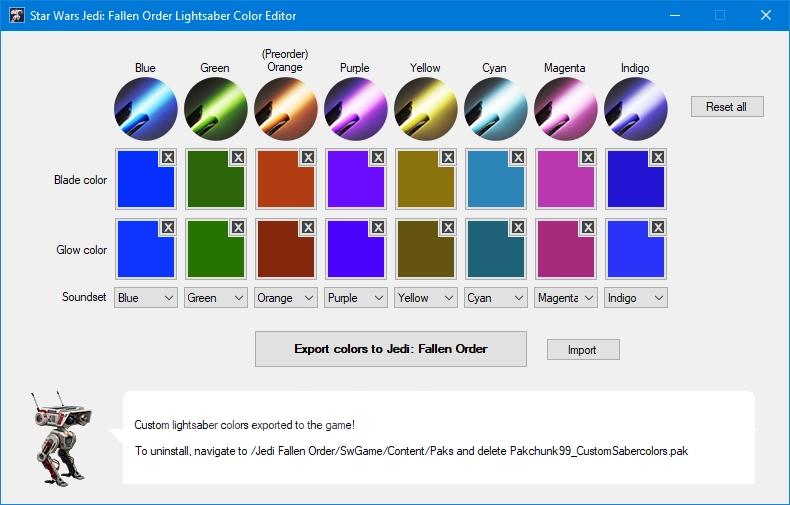Select the Green lightsaber circle icon
The image size is (790, 505).
(216, 109)
